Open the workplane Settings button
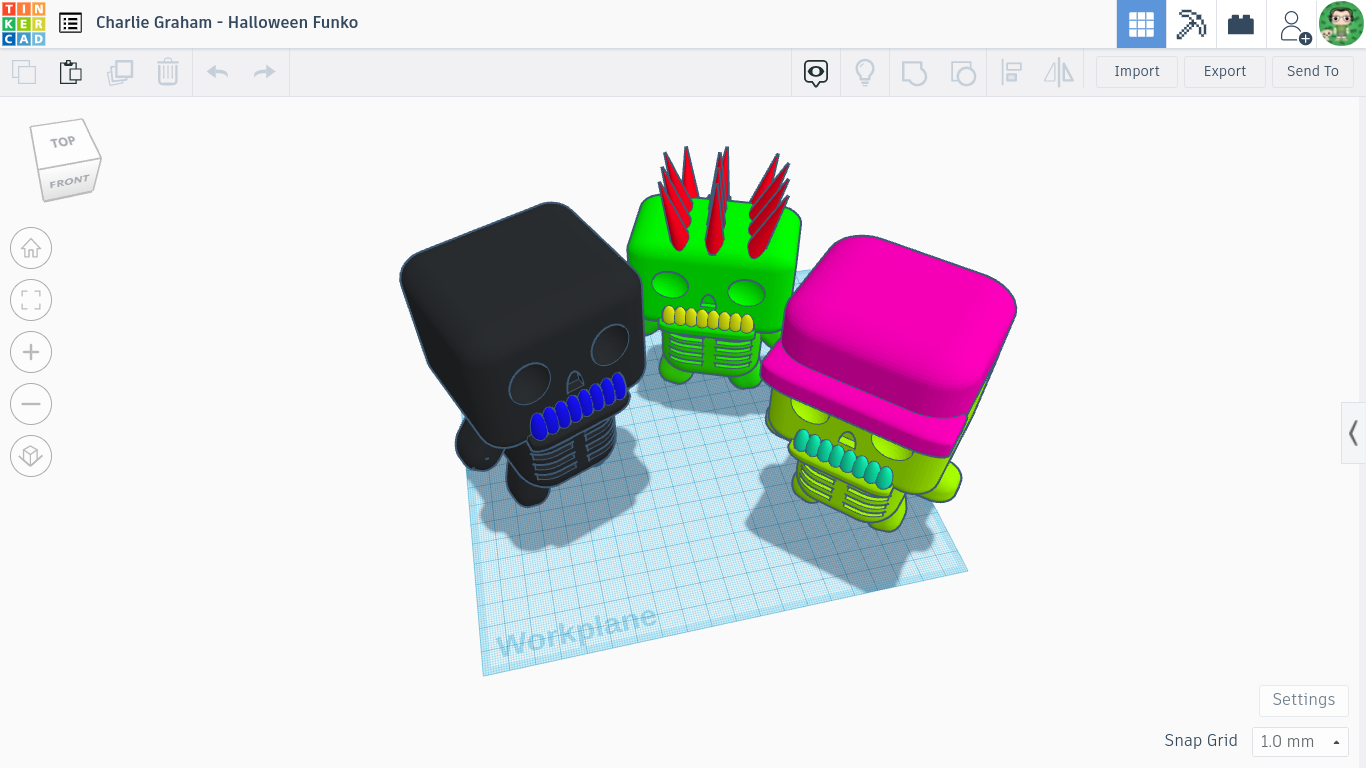The height and width of the screenshot is (768, 1366). tap(1304, 700)
